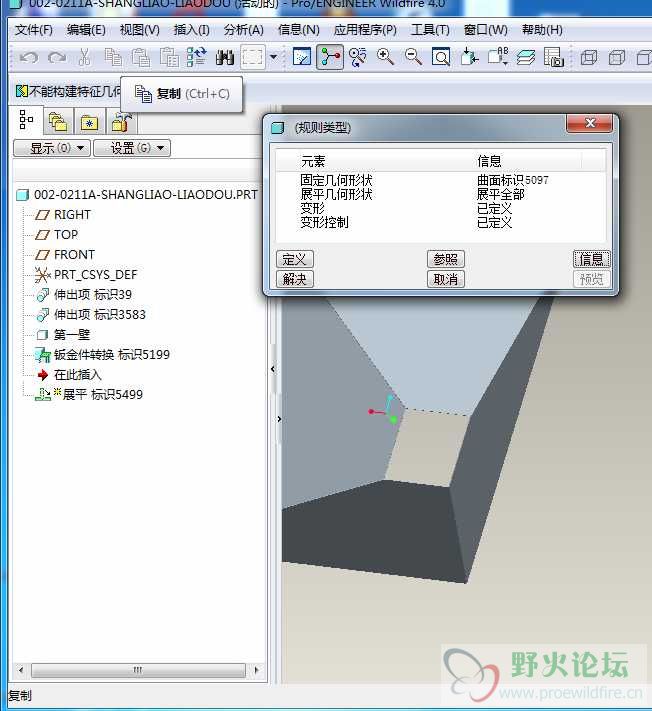The height and width of the screenshot is (711, 652).
Task: Switch to Favorites tab
Action: pos(89,122)
